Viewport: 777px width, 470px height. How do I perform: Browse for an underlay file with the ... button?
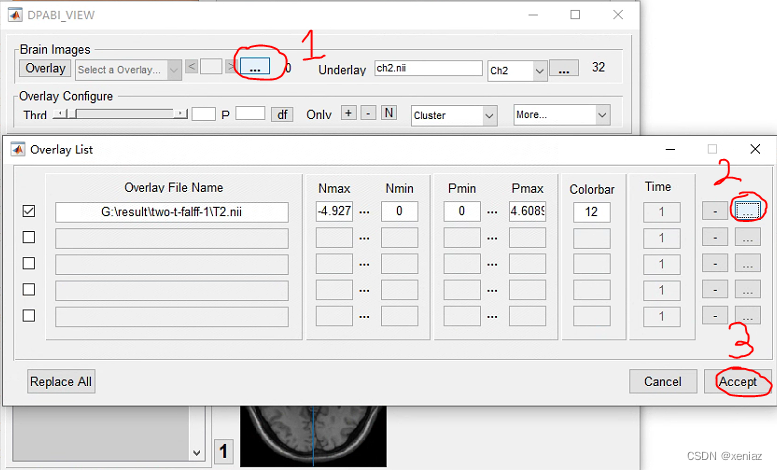(564, 68)
